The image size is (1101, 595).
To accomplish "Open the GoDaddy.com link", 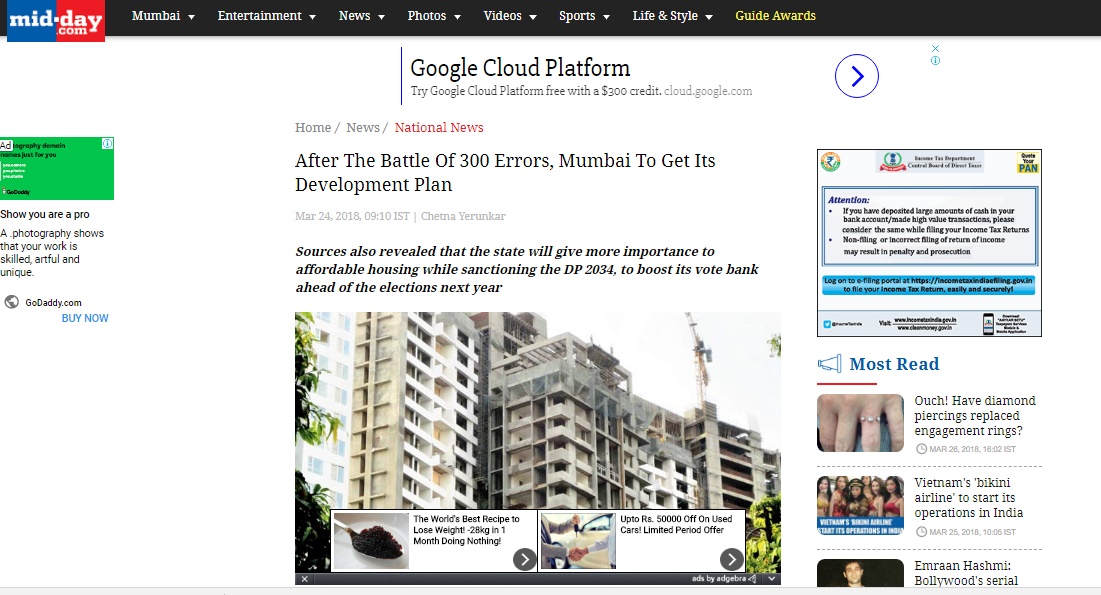I will pyautogui.click(x=53, y=303).
